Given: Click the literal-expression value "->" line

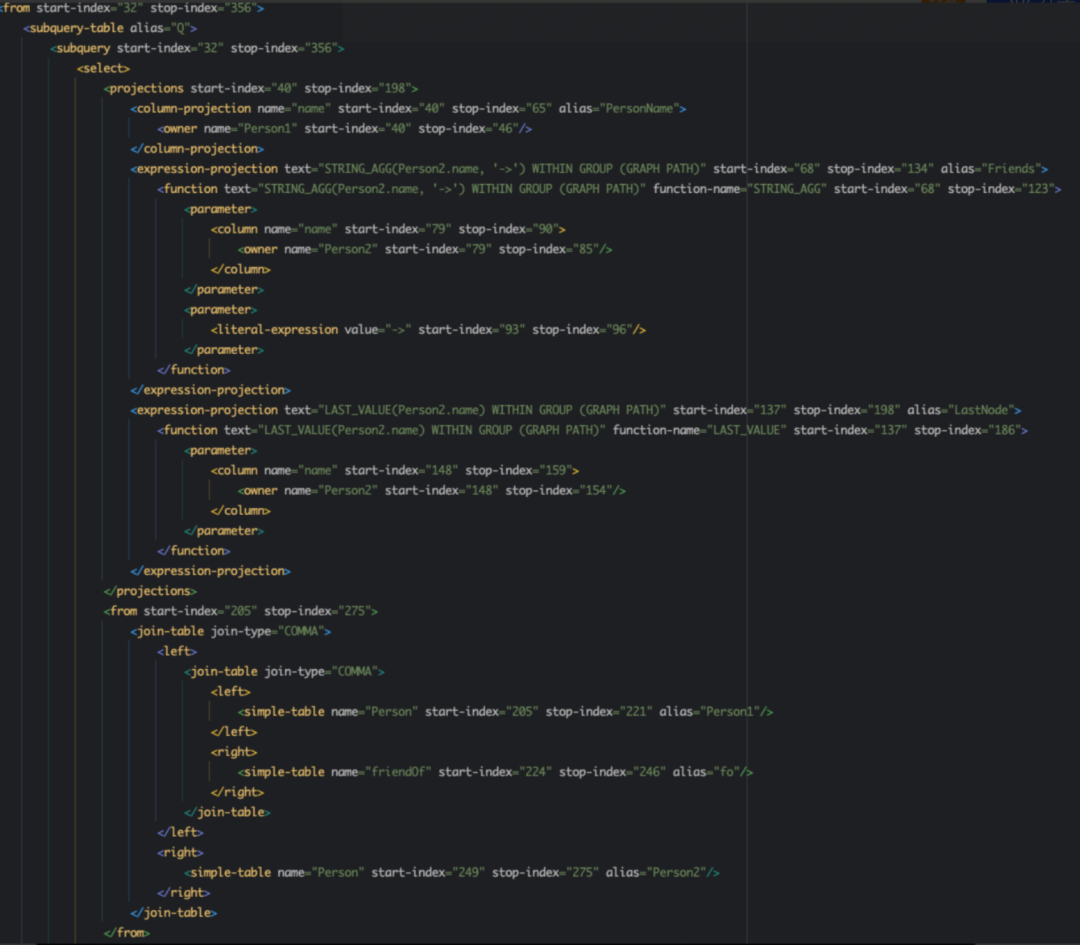Looking at the screenshot, I should (428, 329).
